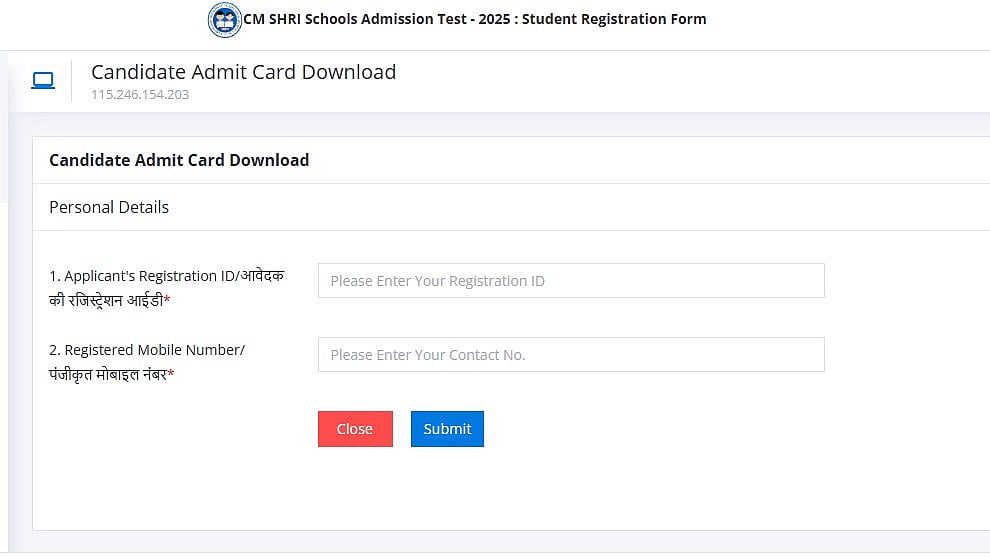Click the bold "Candidate Admit Card Download" card heading
990x557 pixels.
(179, 160)
